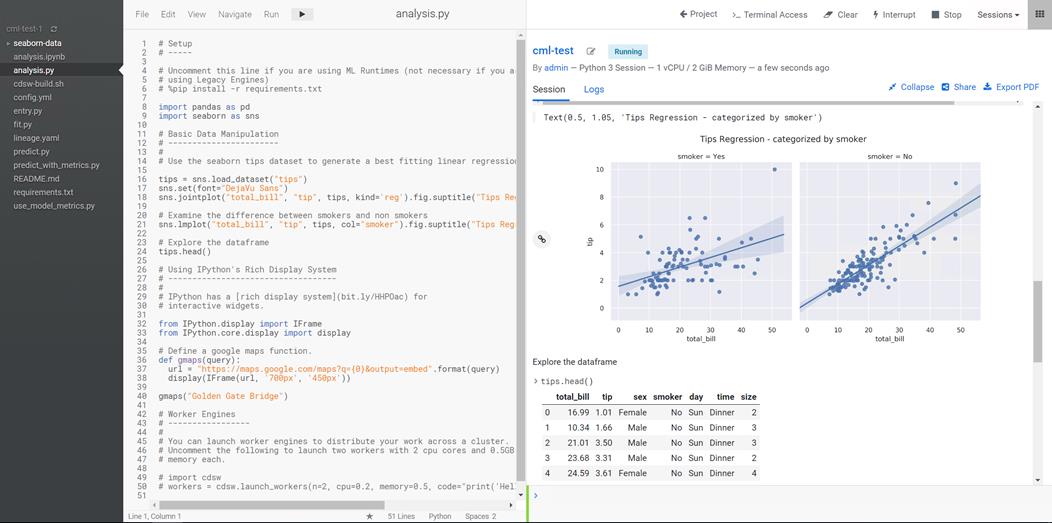The height and width of the screenshot is (523, 1052).
Task: Open predict.py file
Action: tap(32, 152)
